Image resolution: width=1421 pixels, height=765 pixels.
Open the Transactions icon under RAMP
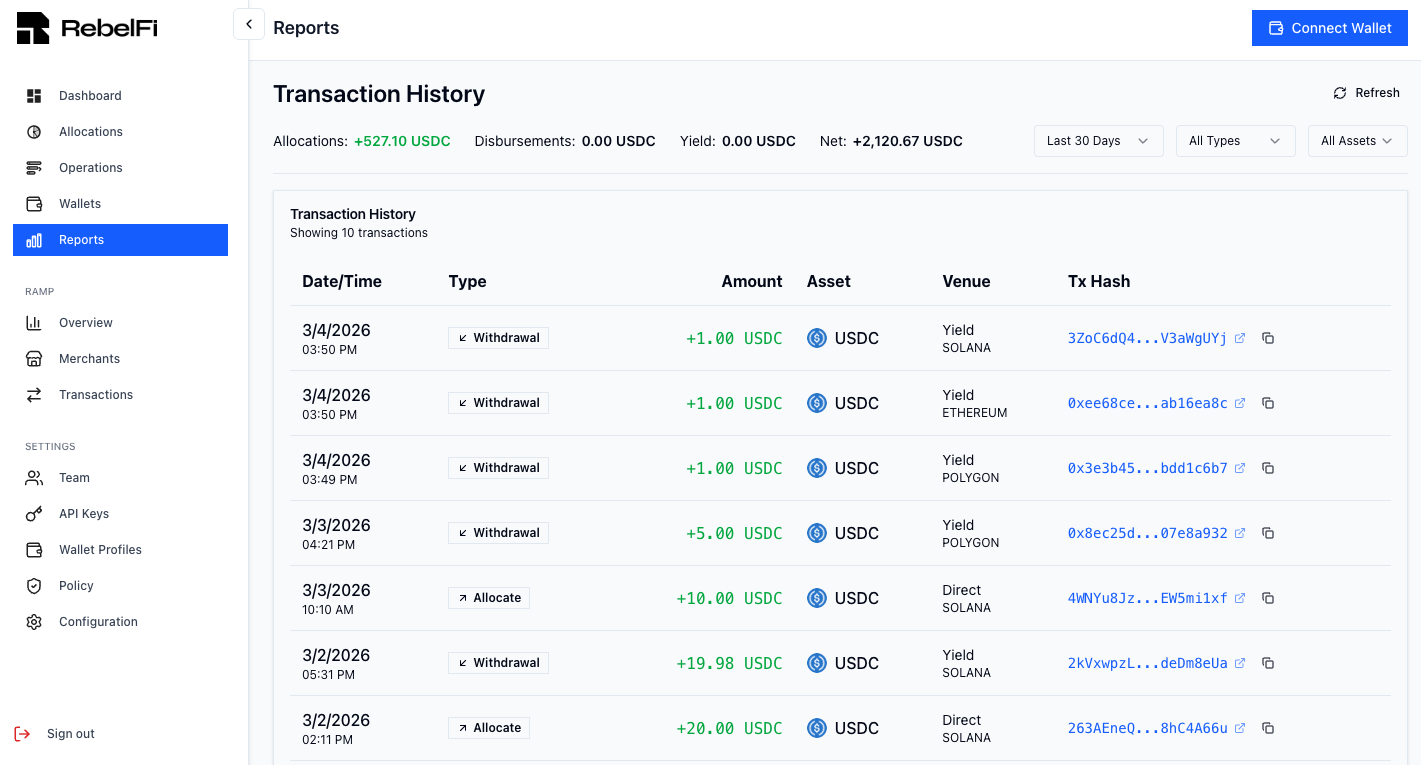[x=33, y=394]
